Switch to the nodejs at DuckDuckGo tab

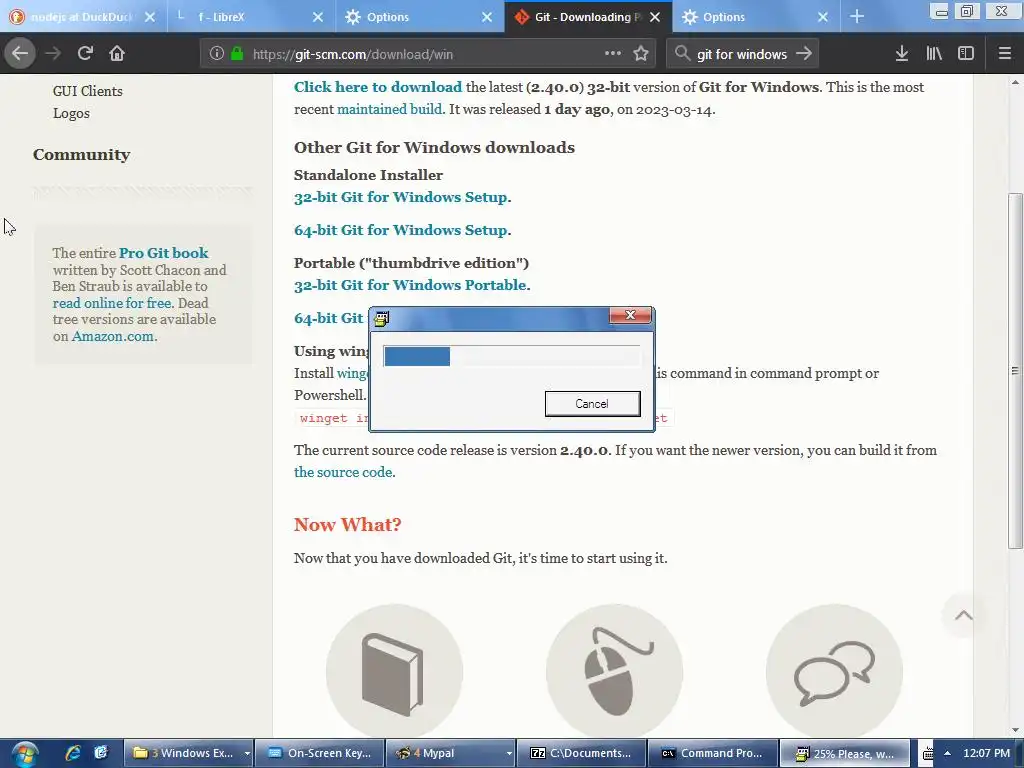coord(81,17)
